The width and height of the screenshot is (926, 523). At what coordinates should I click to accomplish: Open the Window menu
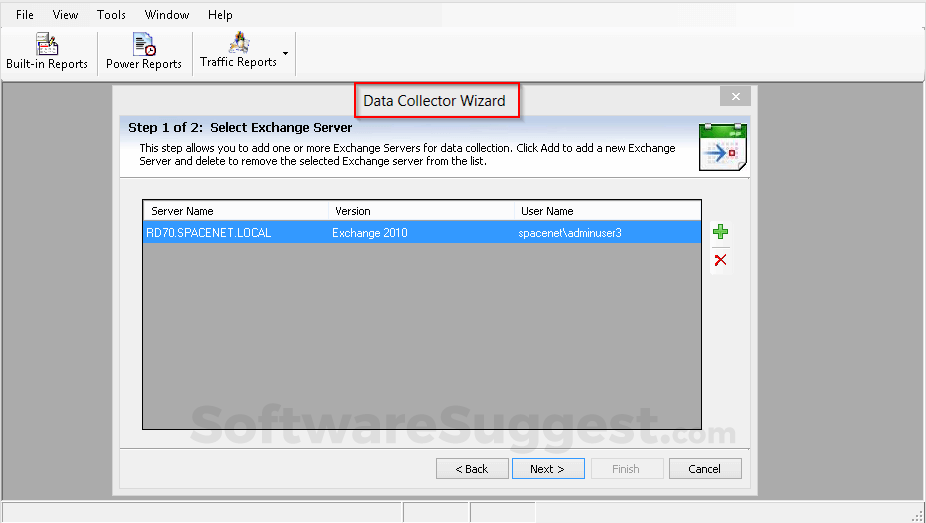[x=167, y=15]
